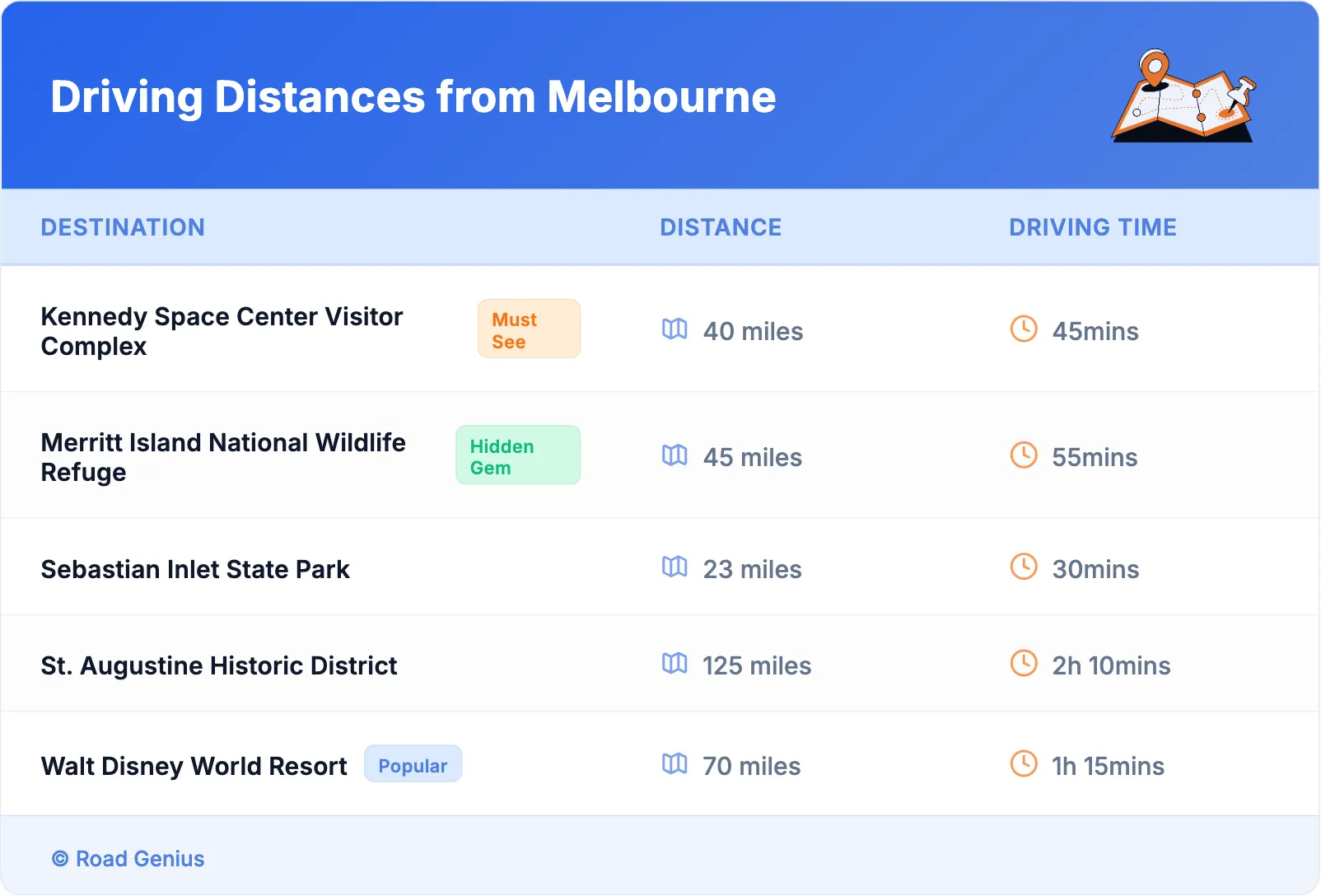Click the Driving Distances from Melbourne title
Image resolution: width=1321 pixels, height=896 pixels.
(x=413, y=96)
